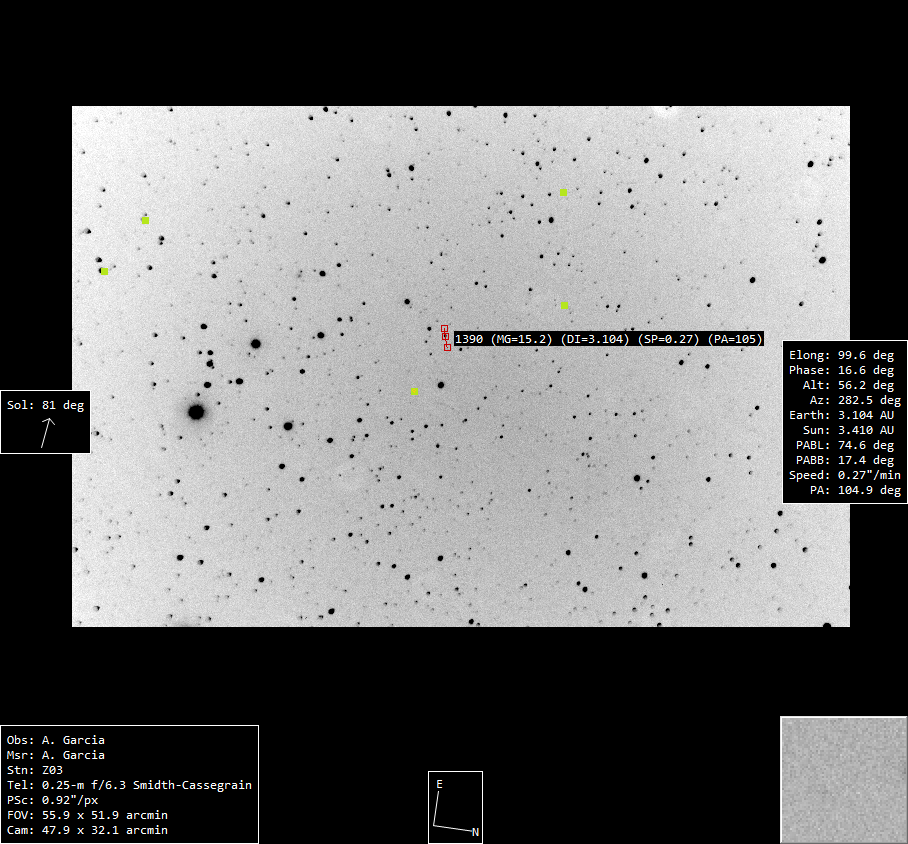Select the bottom red trail marker of 1390

pos(447,347)
